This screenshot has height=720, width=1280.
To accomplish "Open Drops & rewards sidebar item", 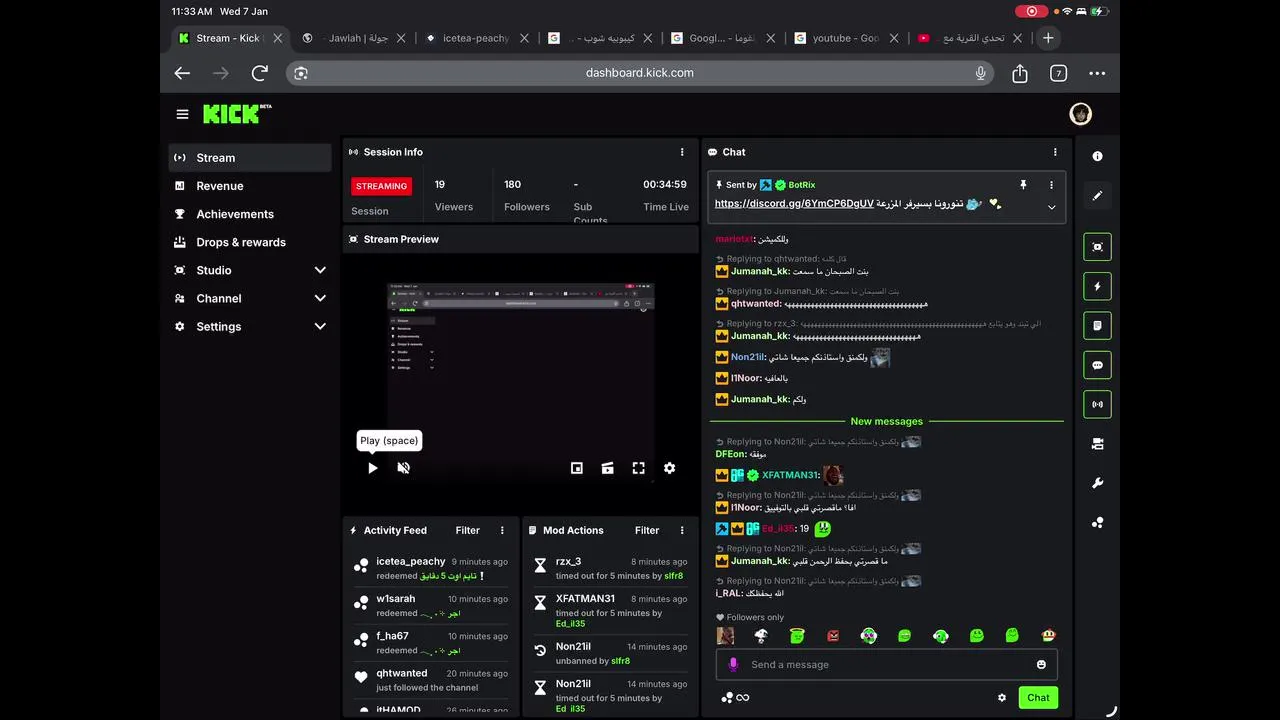I will coord(250,242).
